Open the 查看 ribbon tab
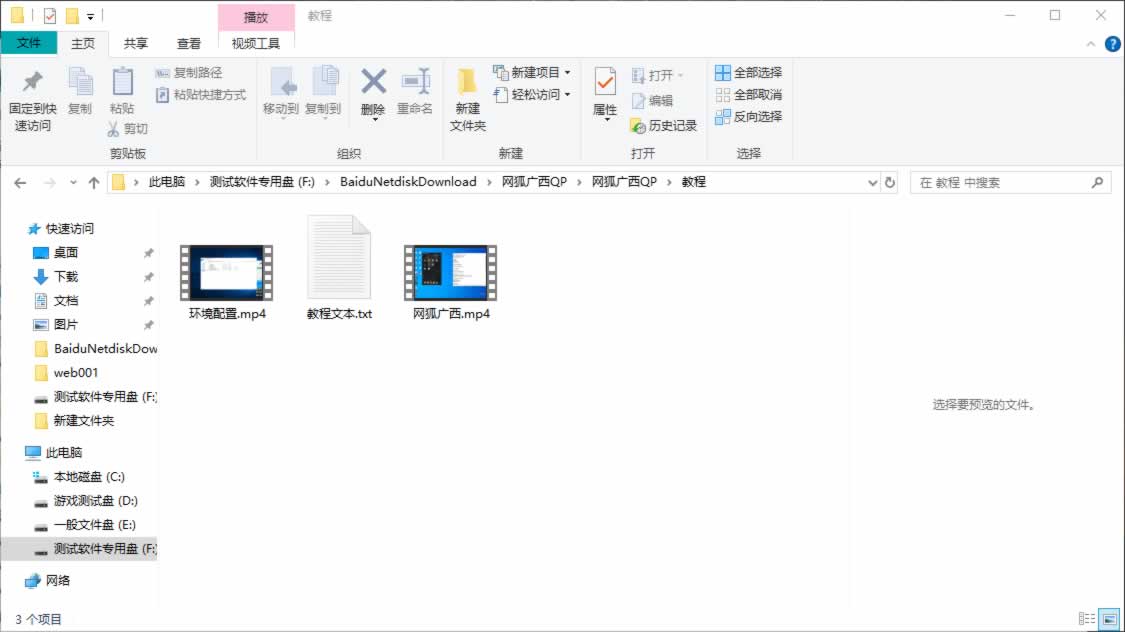This screenshot has width=1125, height=632. (188, 43)
